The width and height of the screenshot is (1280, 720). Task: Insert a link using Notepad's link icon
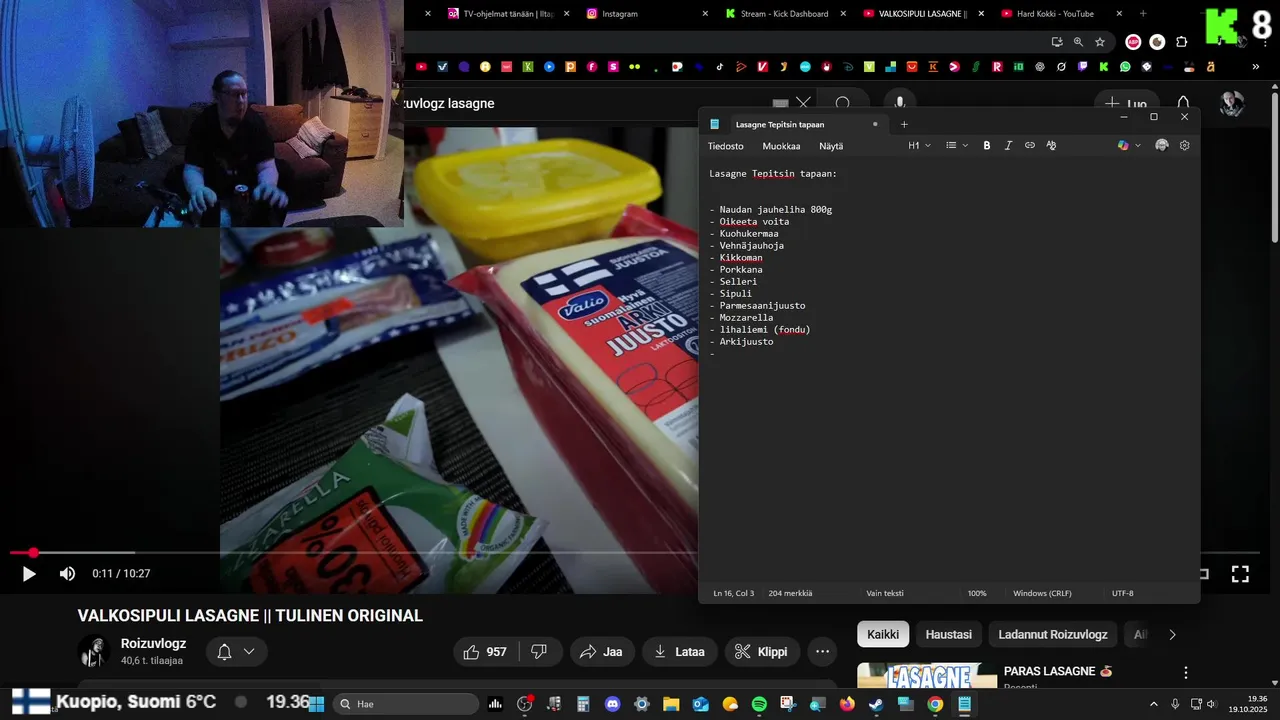click(x=1030, y=146)
